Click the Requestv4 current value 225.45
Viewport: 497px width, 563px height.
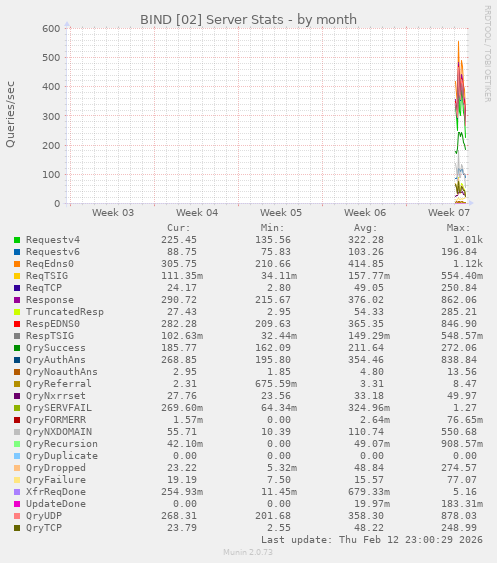pyautogui.click(x=179, y=240)
